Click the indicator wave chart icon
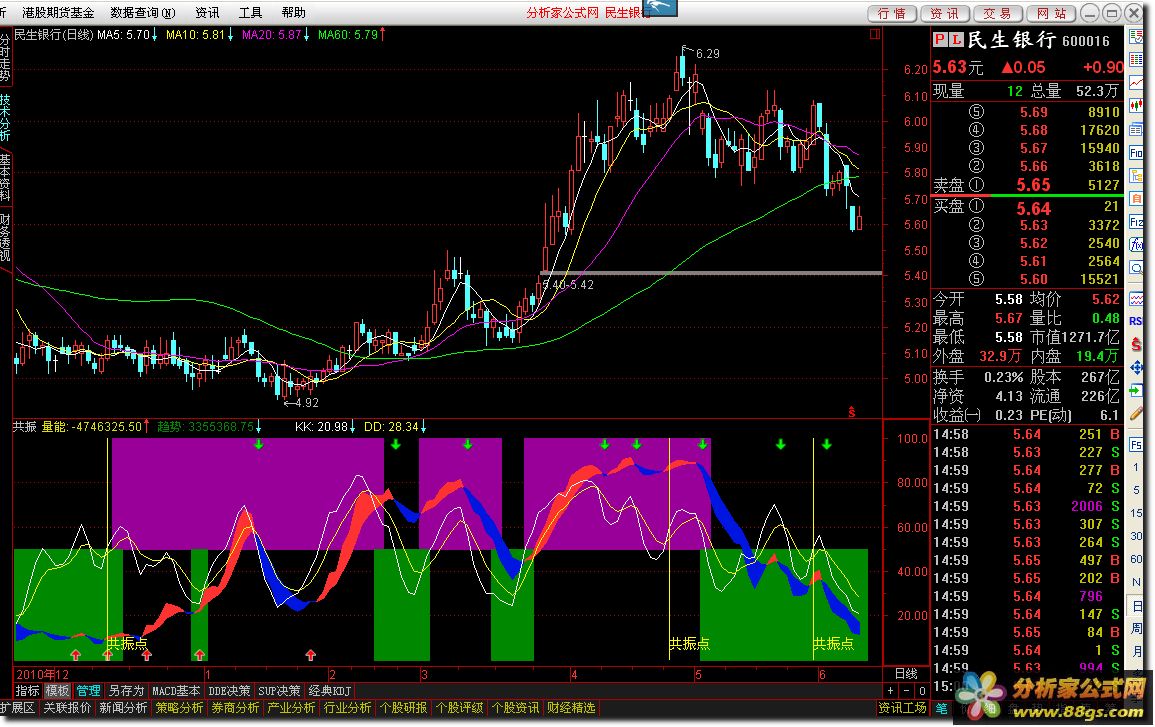 click(x=1136, y=299)
